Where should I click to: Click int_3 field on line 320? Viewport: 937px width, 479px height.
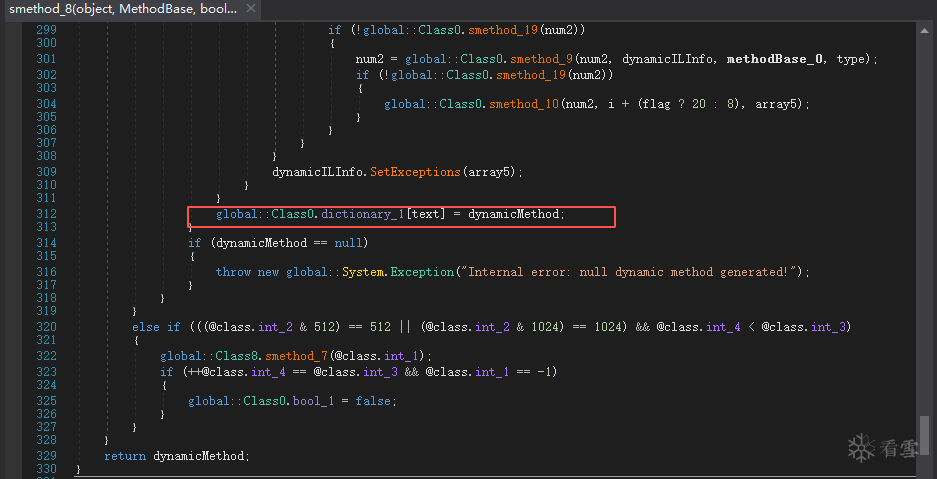pos(829,327)
